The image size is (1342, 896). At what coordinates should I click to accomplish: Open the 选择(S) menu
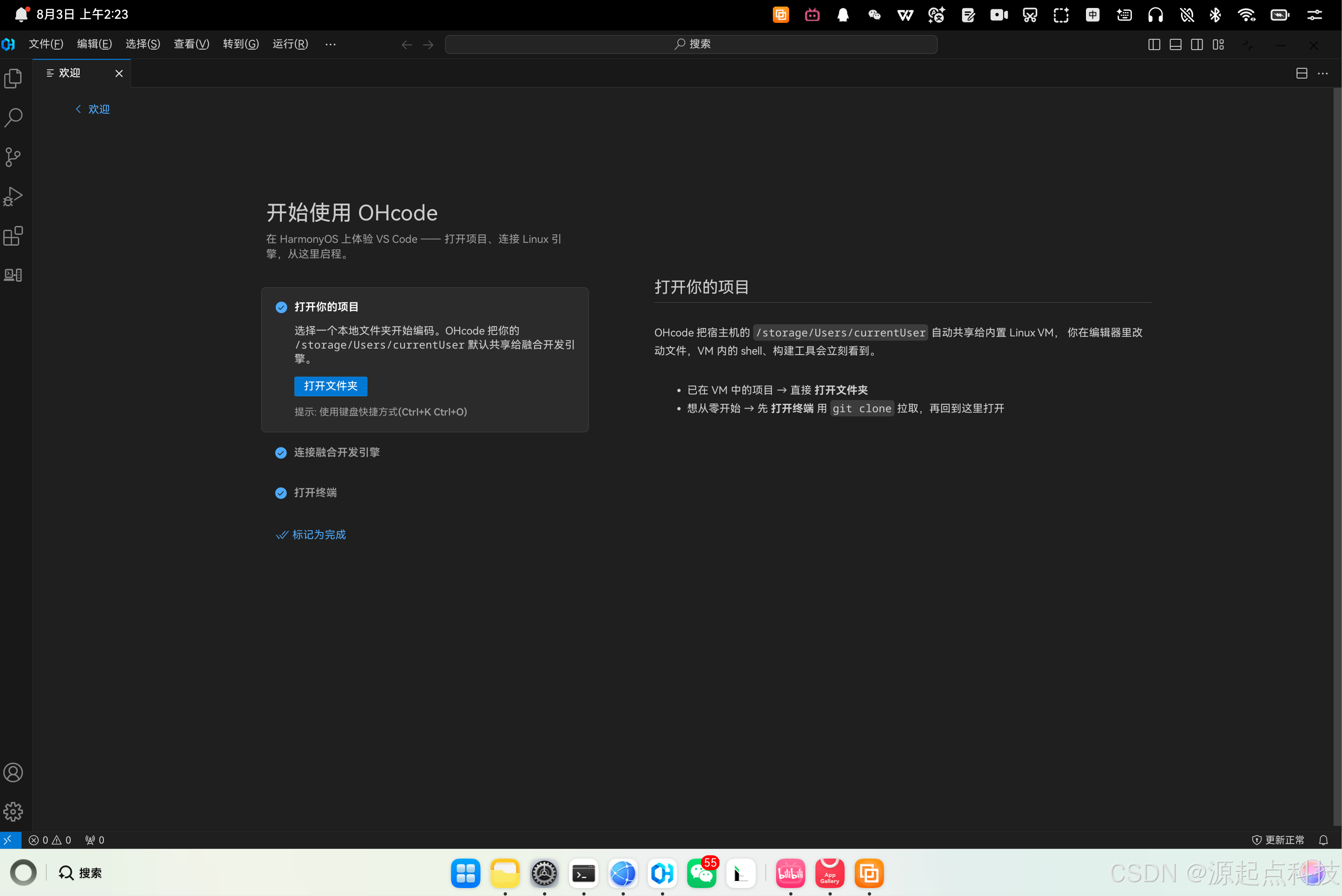coord(143,44)
